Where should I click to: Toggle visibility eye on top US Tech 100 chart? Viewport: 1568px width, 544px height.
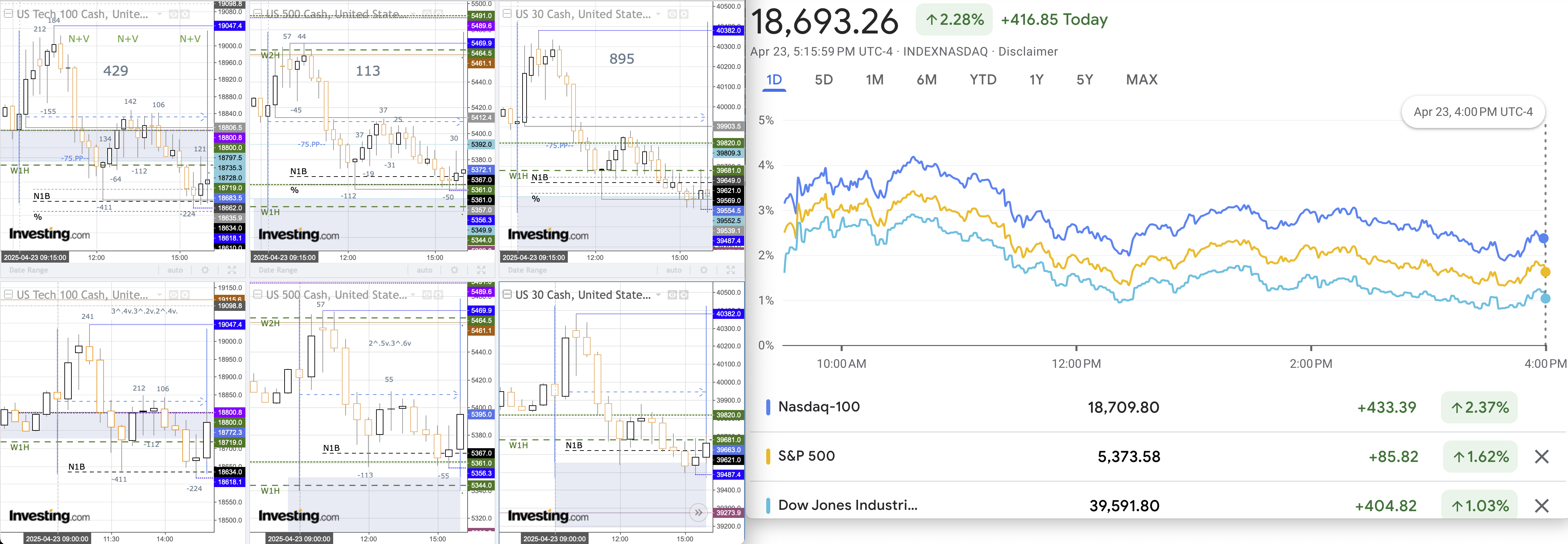tap(174, 14)
